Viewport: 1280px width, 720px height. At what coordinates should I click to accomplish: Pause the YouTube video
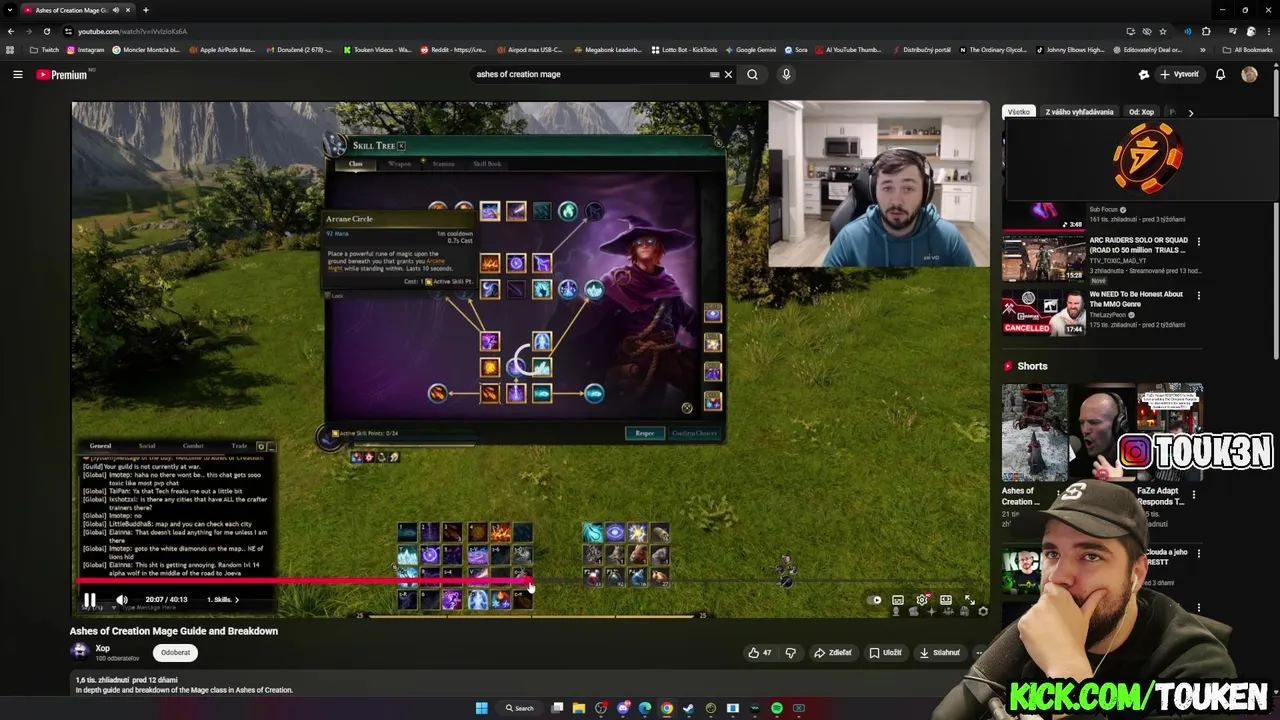point(89,600)
